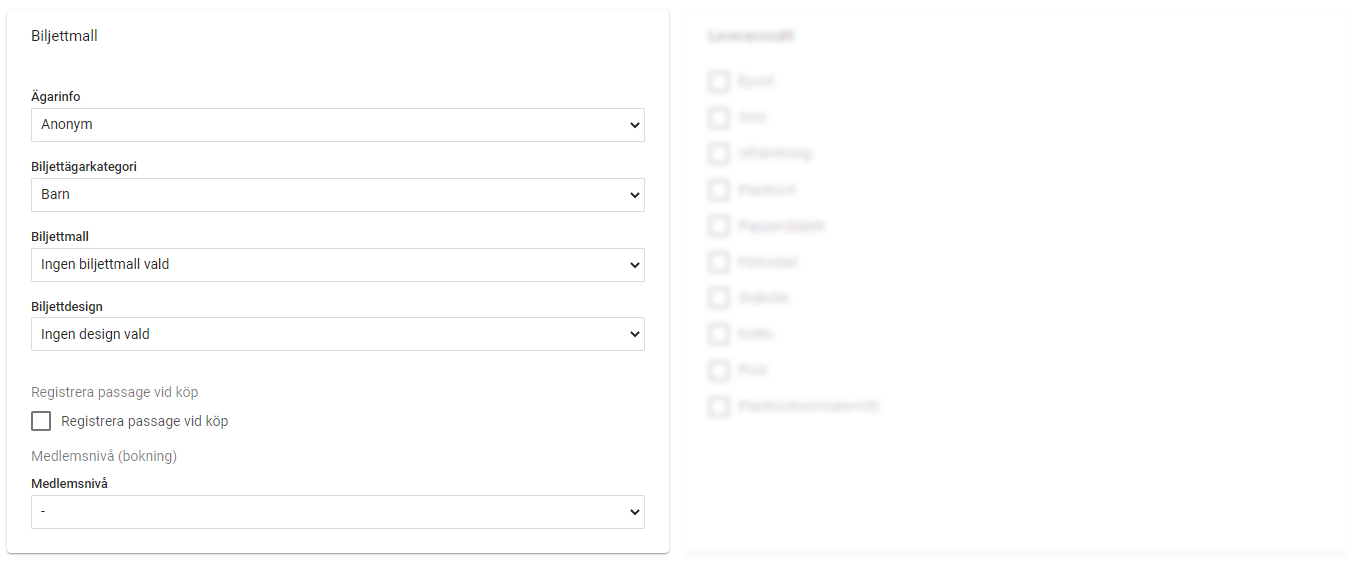Select the Plastkort checkbox, fourth delivery option
Viewport: 1357px width, 565px height.
pos(718,190)
